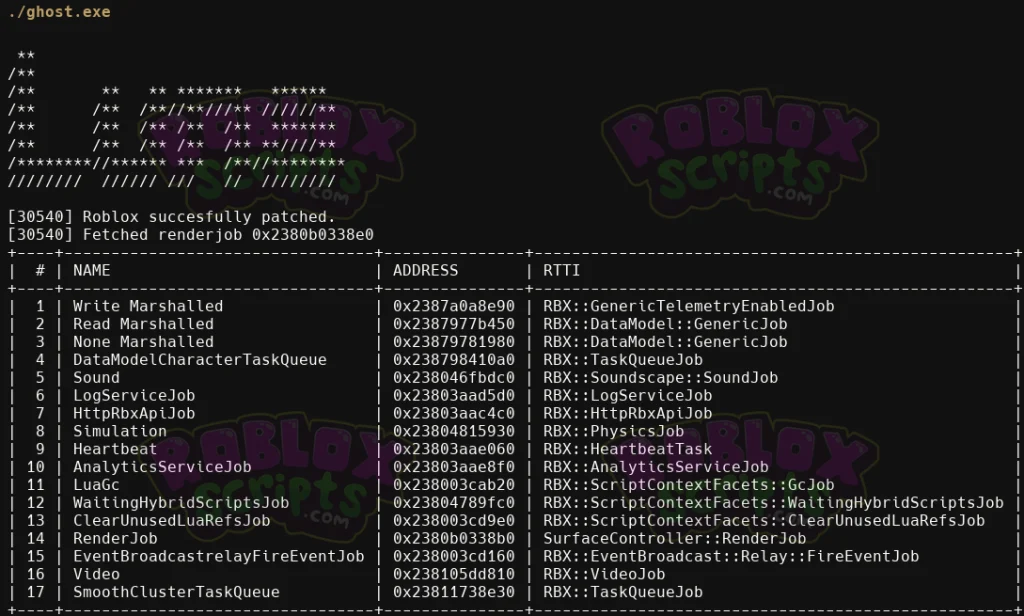This screenshot has height=616, width=1024.
Task: Click RBX::TaskQueueJob in row 17
Action: coord(623,592)
